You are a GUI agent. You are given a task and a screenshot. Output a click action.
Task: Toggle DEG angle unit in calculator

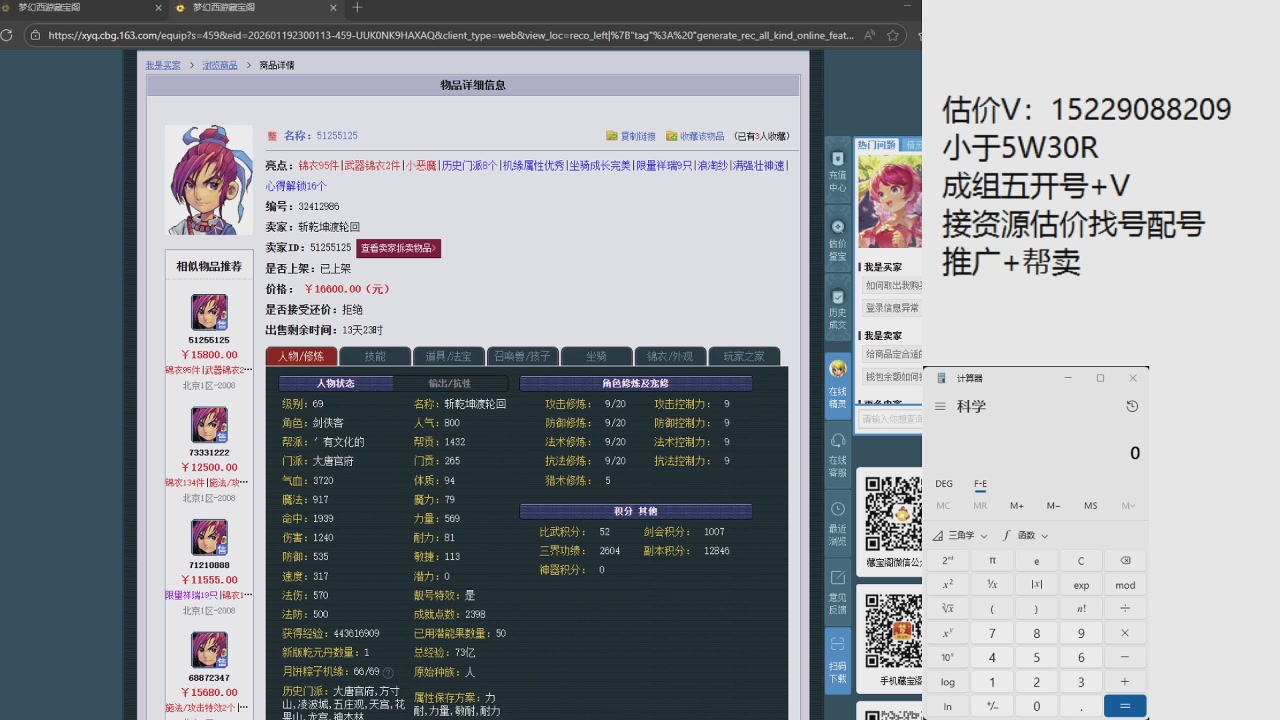(943, 484)
